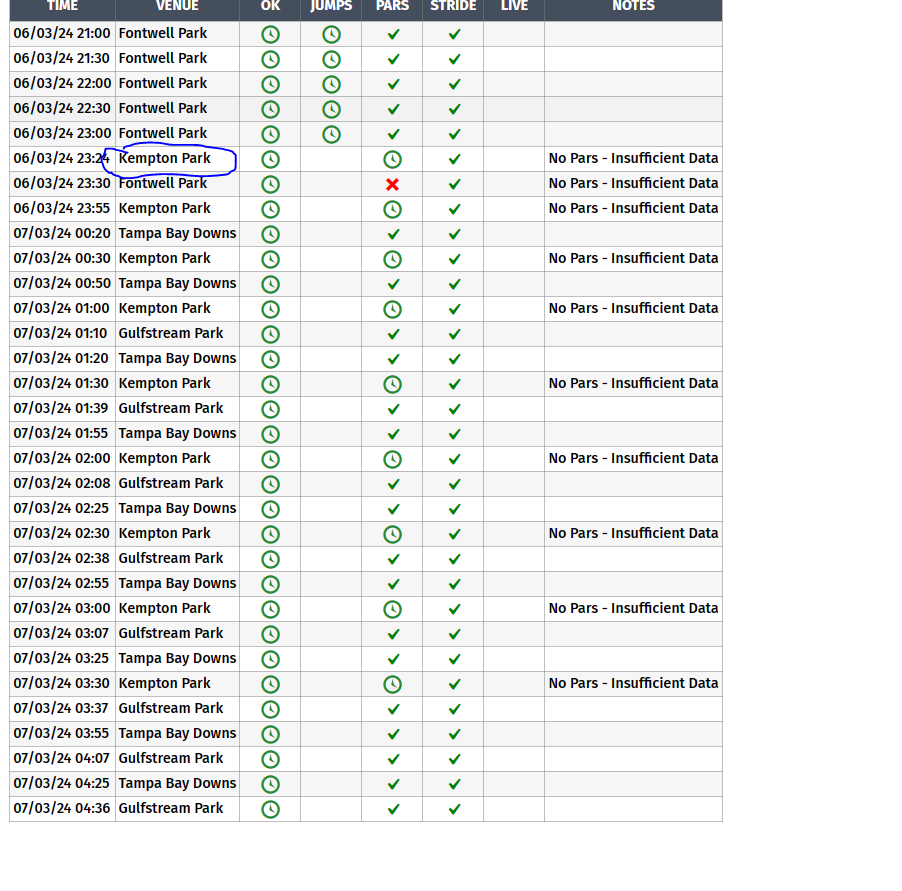The height and width of the screenshot is (891, 902).
Task: Sort by the TIME column header
Action: click(62, 6)
